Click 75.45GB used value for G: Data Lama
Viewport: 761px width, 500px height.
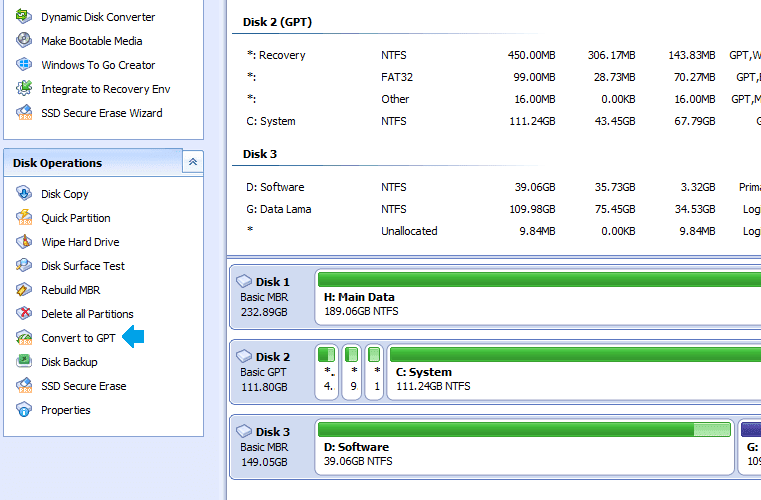(615, 209)
